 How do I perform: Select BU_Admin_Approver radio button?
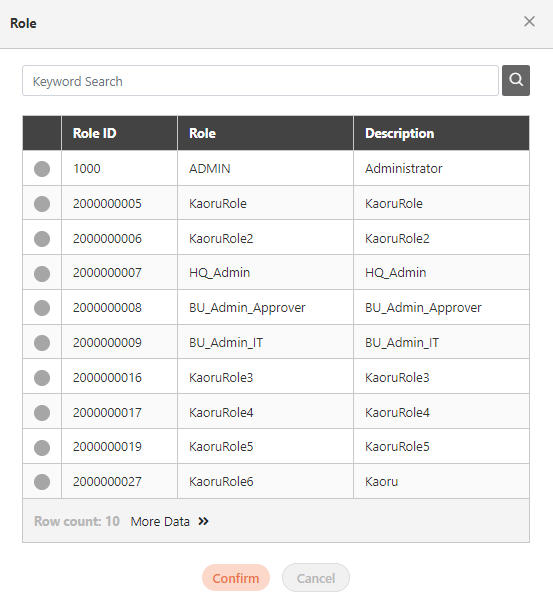click(x=42, y=308)
